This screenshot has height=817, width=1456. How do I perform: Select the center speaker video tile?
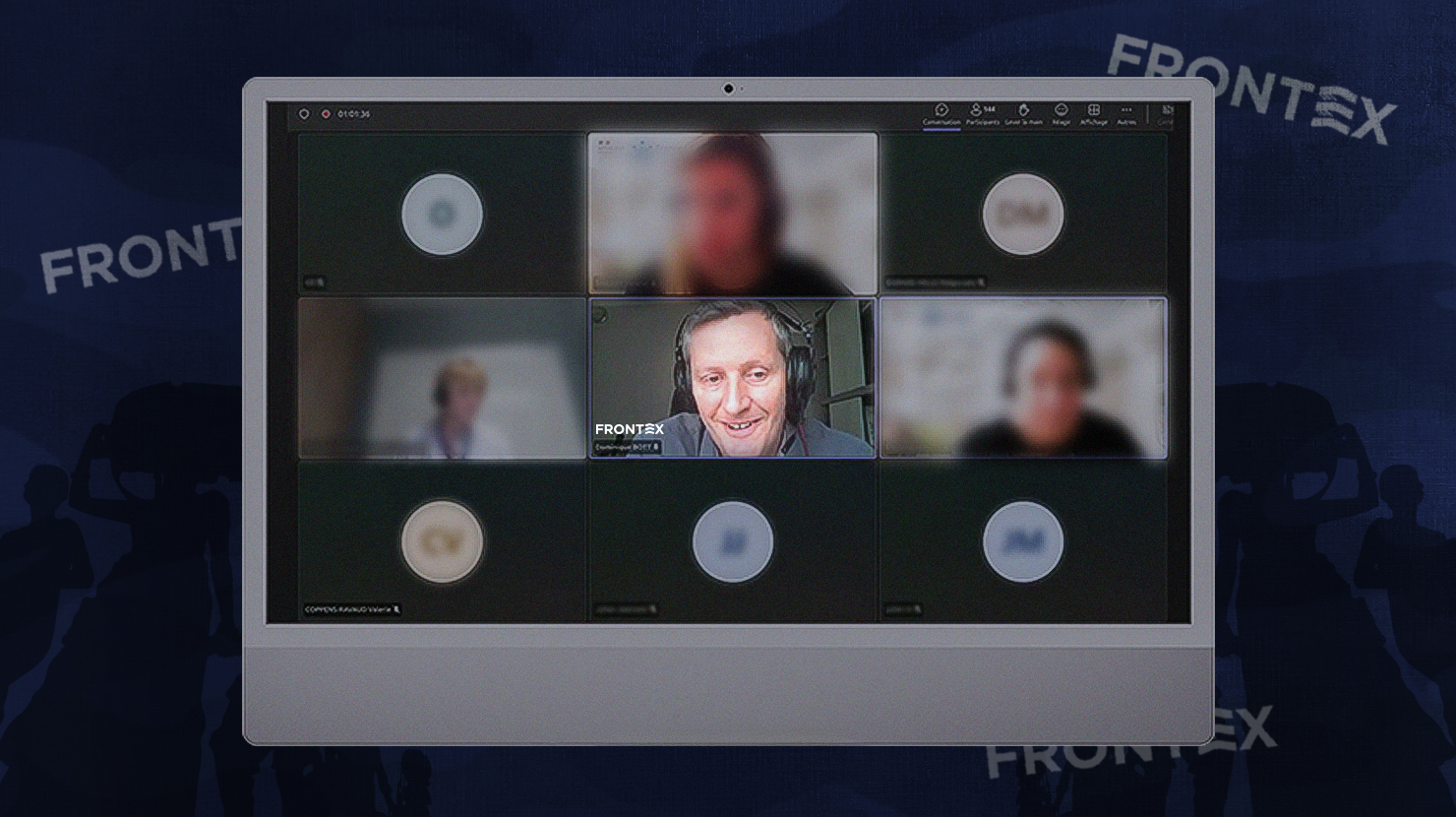(x=732, y=378)
